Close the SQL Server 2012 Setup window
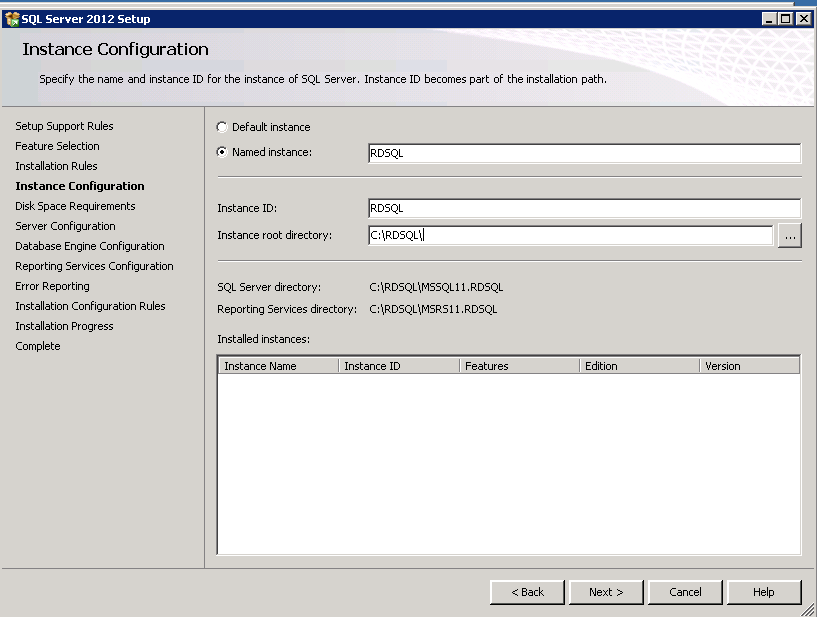817x617 pixels. (804, 19)
